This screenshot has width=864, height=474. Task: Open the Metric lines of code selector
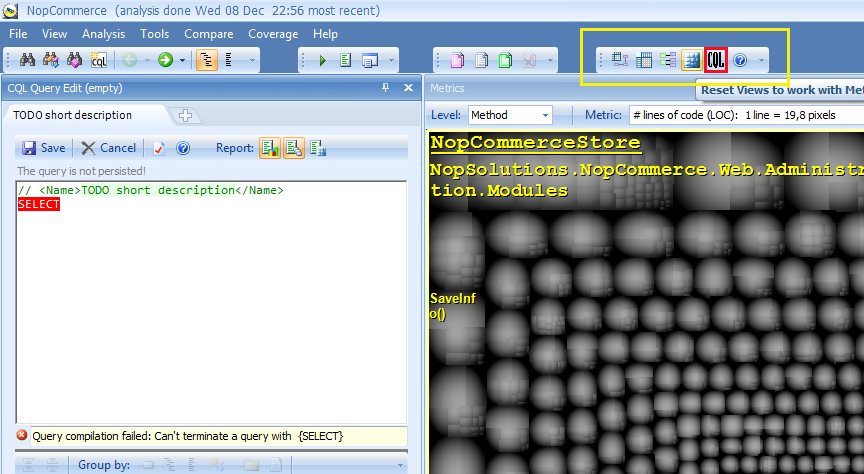click(747, 115)
